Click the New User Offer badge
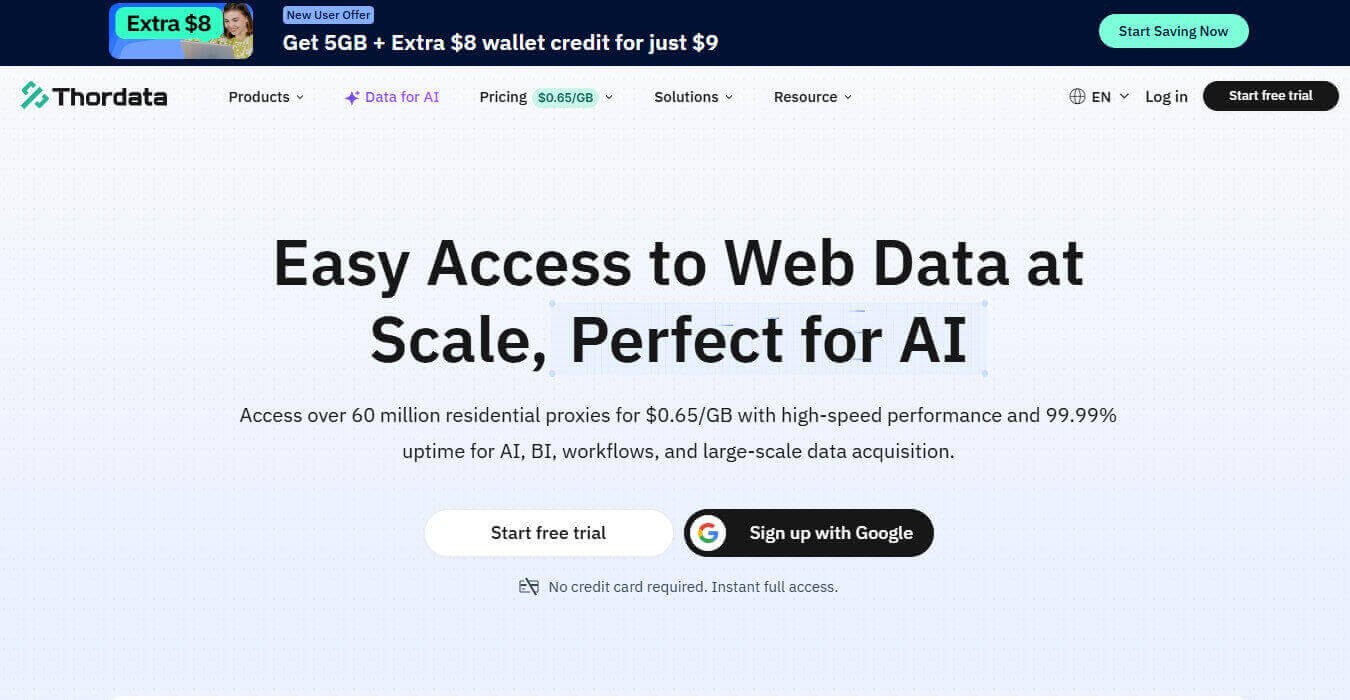This screenshot has width=1350, height=700. pyautogui.click(x=328, y=15)
